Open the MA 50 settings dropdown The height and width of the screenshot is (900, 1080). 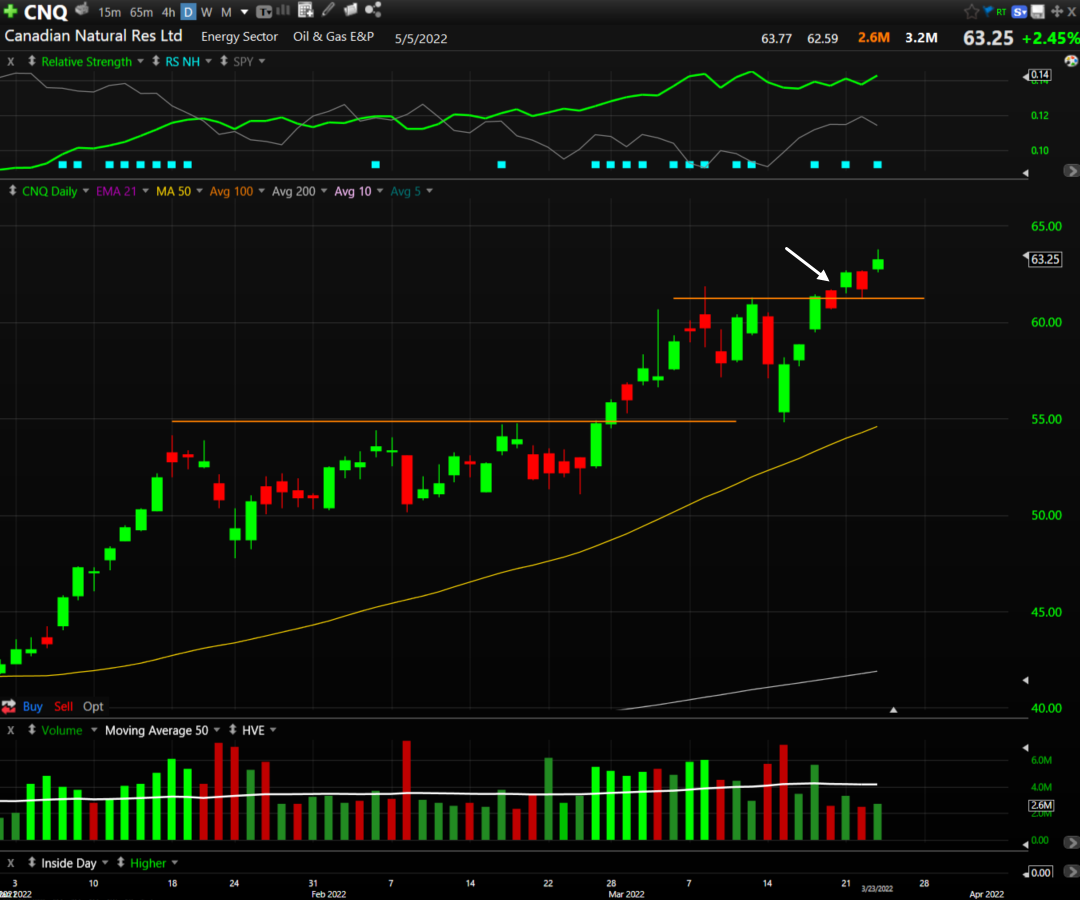200,191
